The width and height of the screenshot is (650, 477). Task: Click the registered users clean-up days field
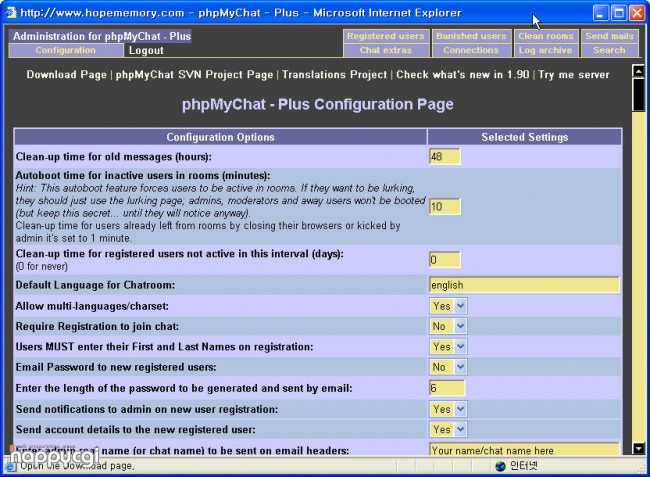coord(444,260)
